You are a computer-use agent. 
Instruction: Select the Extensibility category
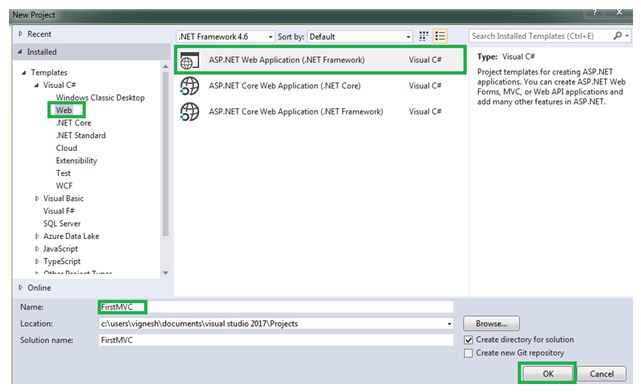point(76,161)
